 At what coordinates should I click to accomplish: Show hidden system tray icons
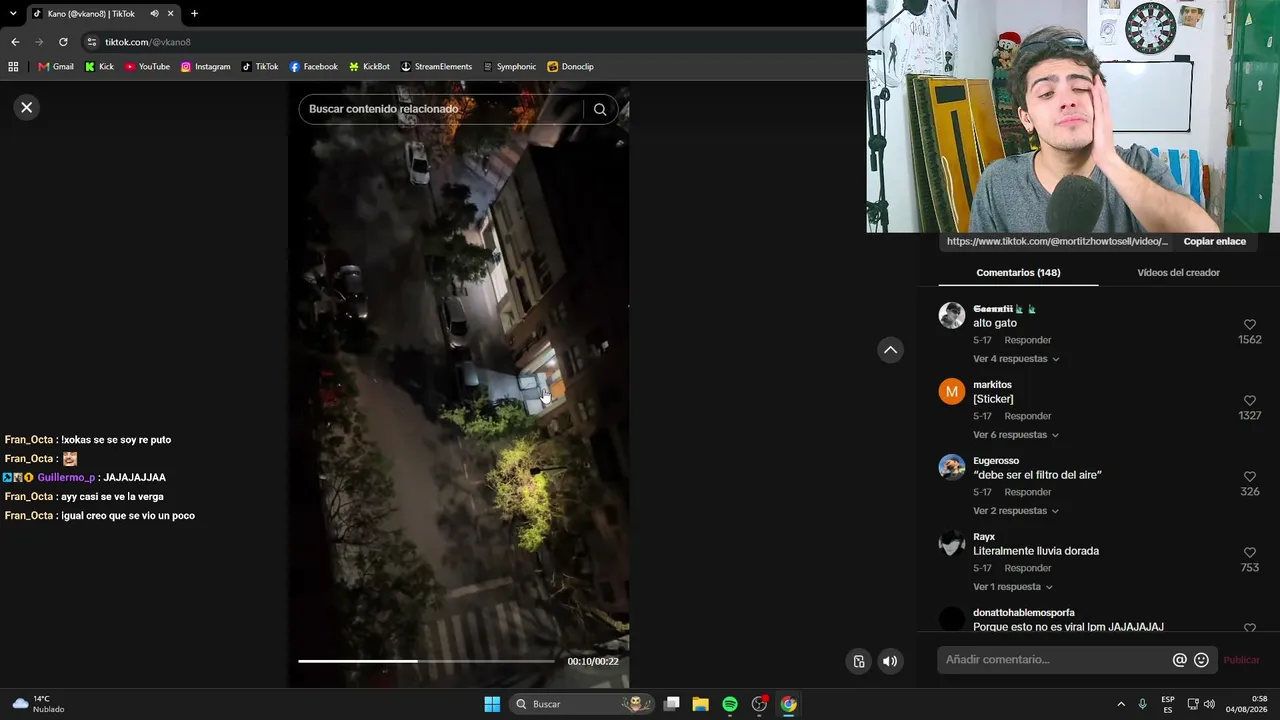[1121, 704]
